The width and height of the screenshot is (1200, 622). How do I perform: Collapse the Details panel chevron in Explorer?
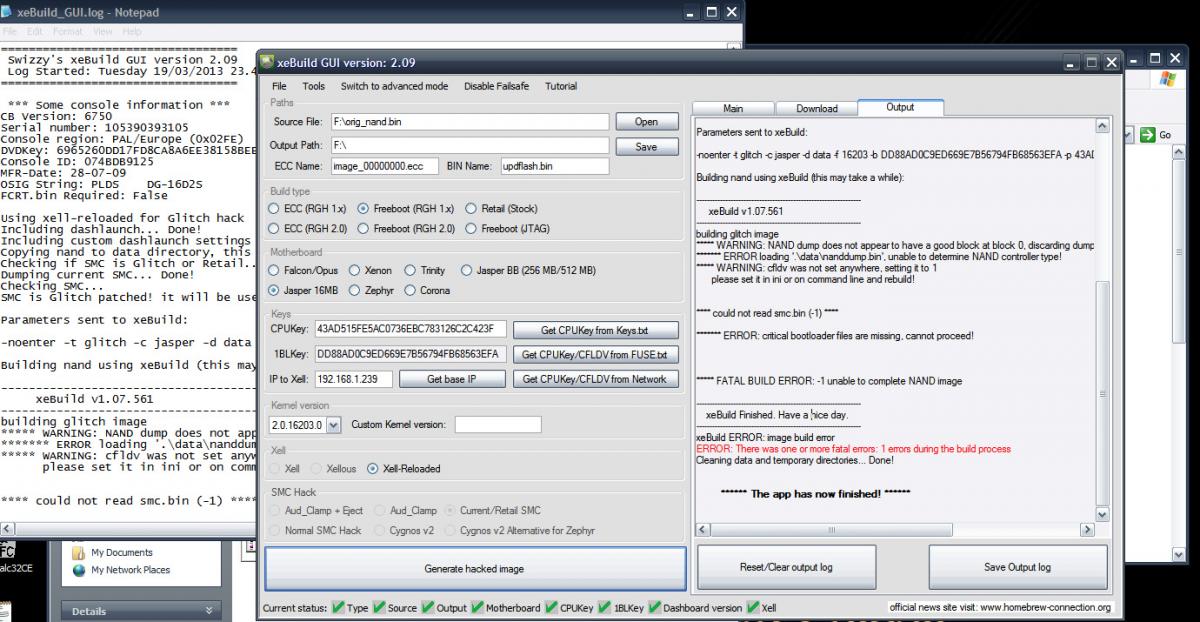coord(209,610)
